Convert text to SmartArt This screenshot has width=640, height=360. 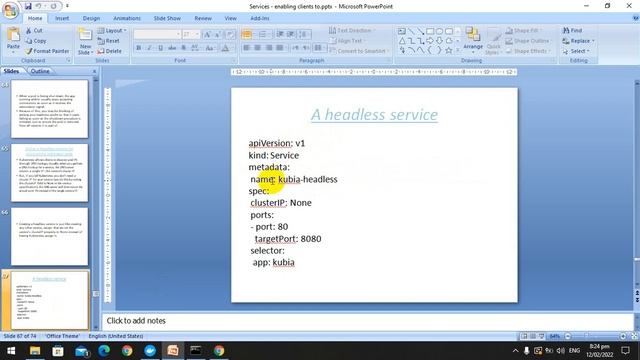pos(359,51)
